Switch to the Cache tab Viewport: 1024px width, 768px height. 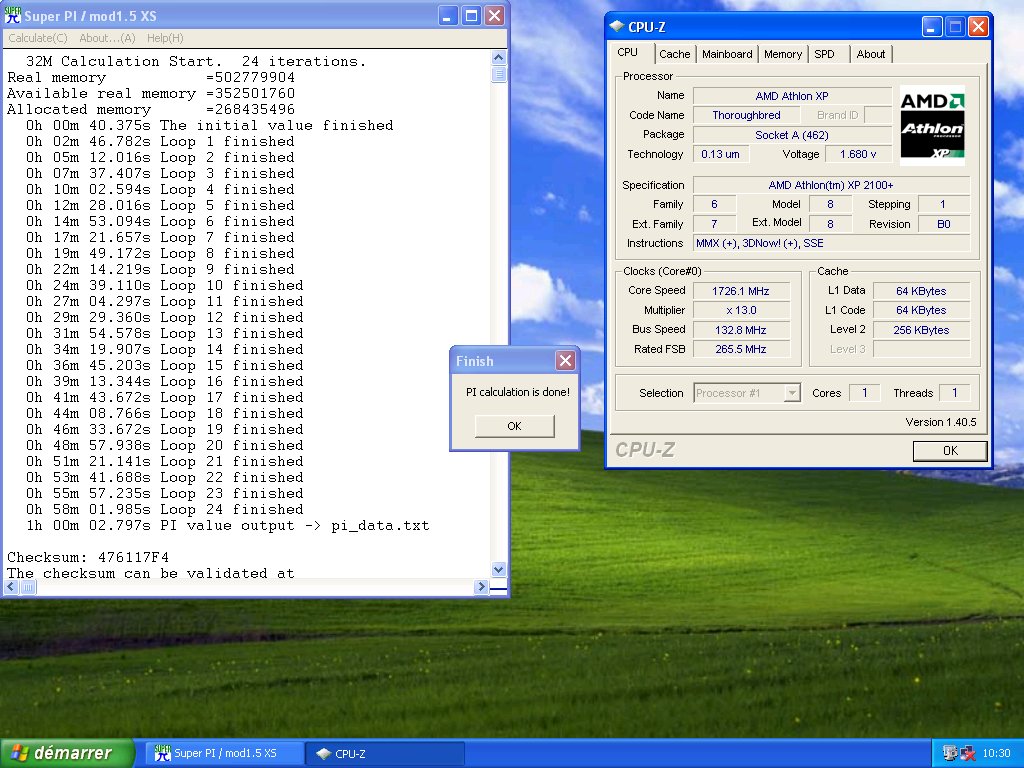675,54
